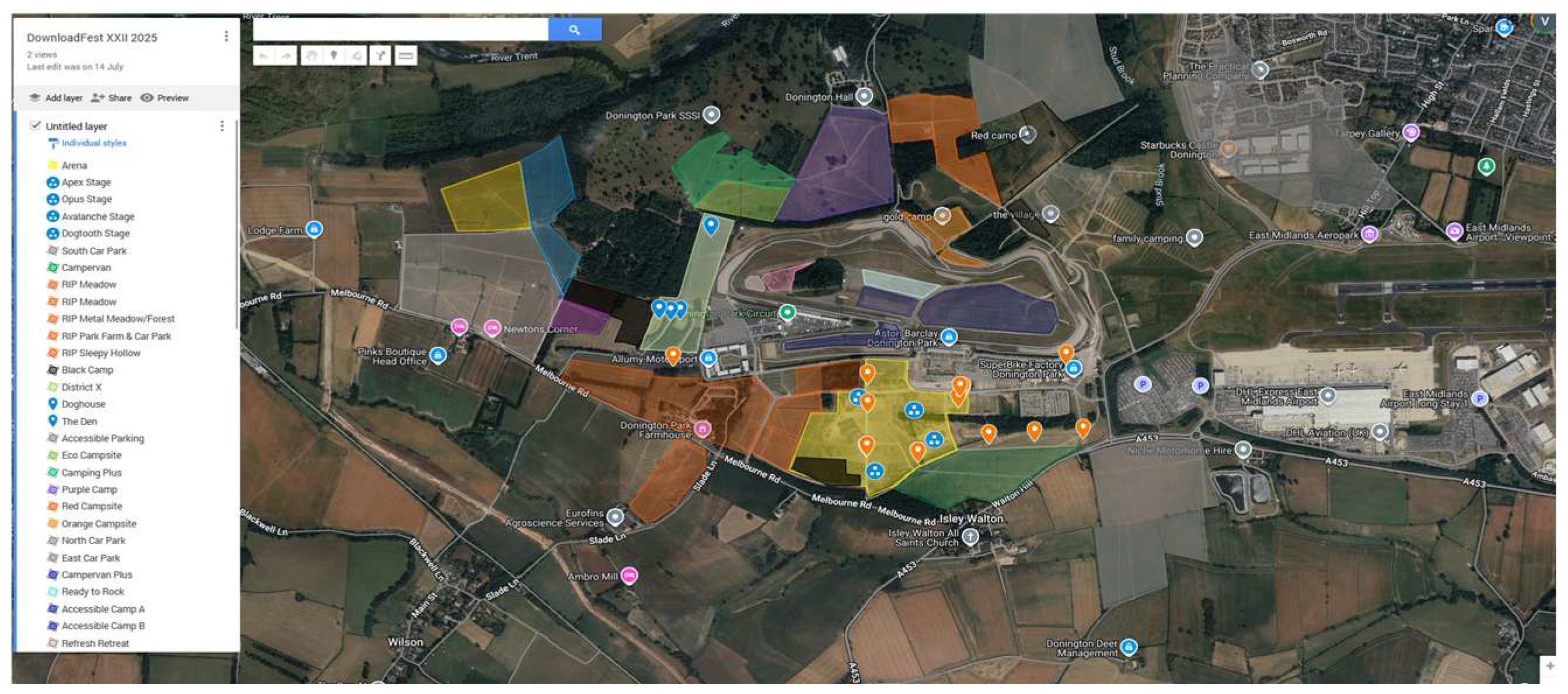This screenshot has height=694, width=1568.
Task: Click the family camping marker
Action: click(x=1195, y=237)
